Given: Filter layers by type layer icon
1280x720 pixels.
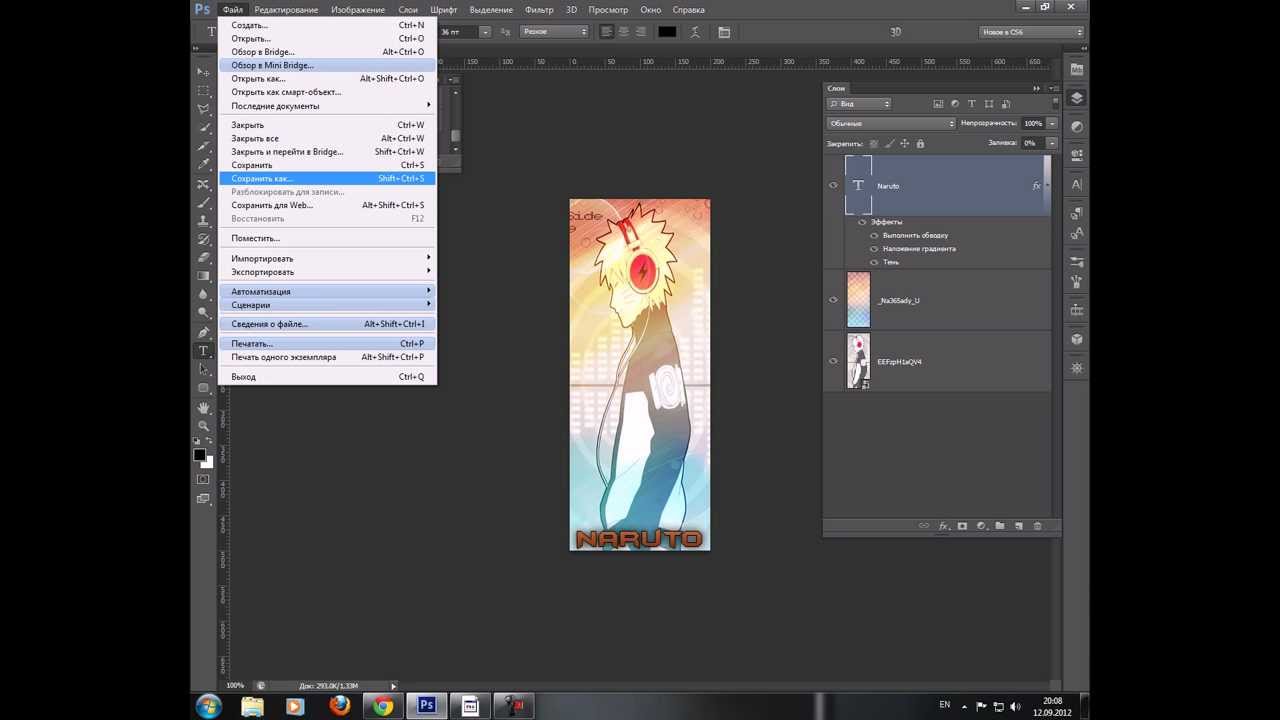Looking at the screenshot, I should pos(972,104).
